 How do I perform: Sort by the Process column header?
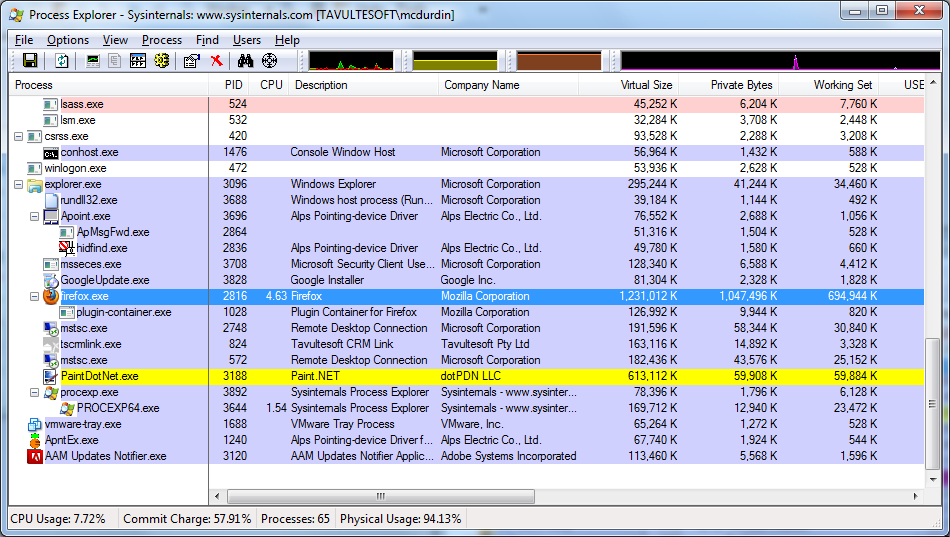point(109,85)
